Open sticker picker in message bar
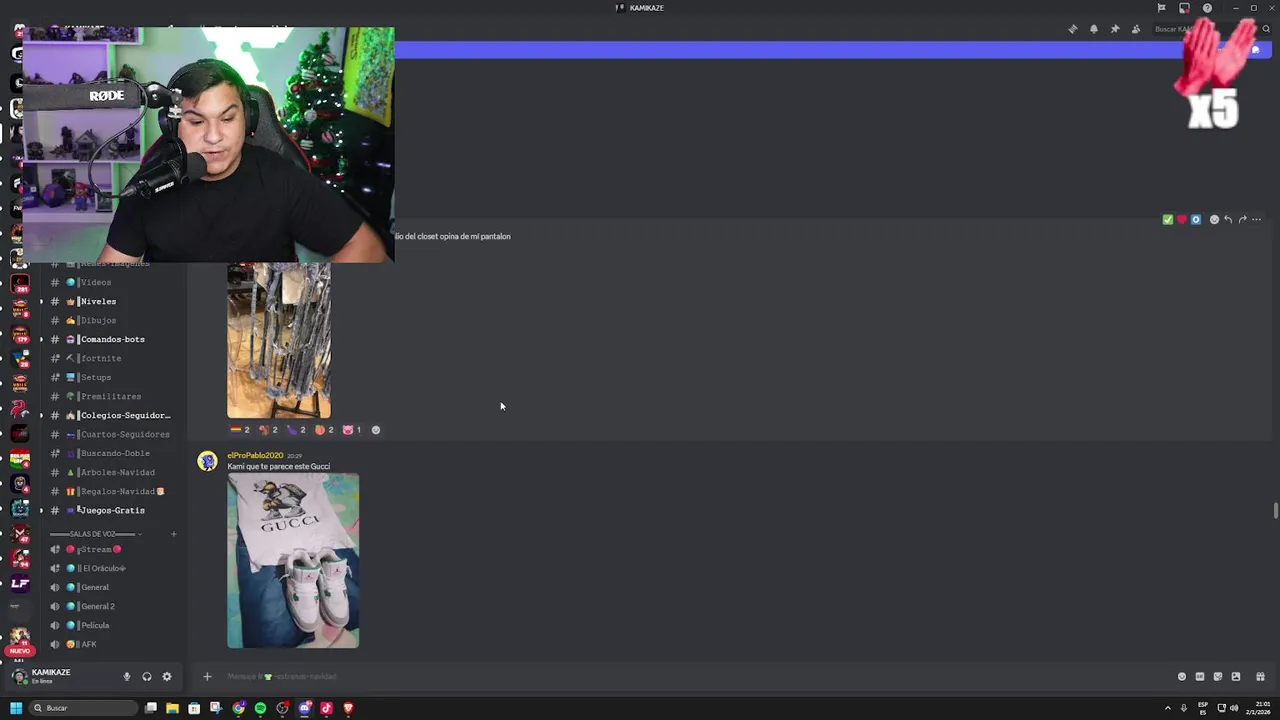1280x720 pixels. [x=1218, y=677]
